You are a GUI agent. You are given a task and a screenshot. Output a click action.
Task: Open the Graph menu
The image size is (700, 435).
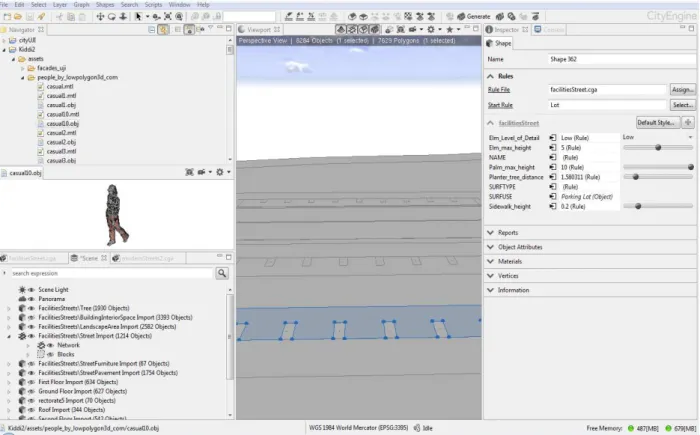pyautogui.click(x=81, y=4)
